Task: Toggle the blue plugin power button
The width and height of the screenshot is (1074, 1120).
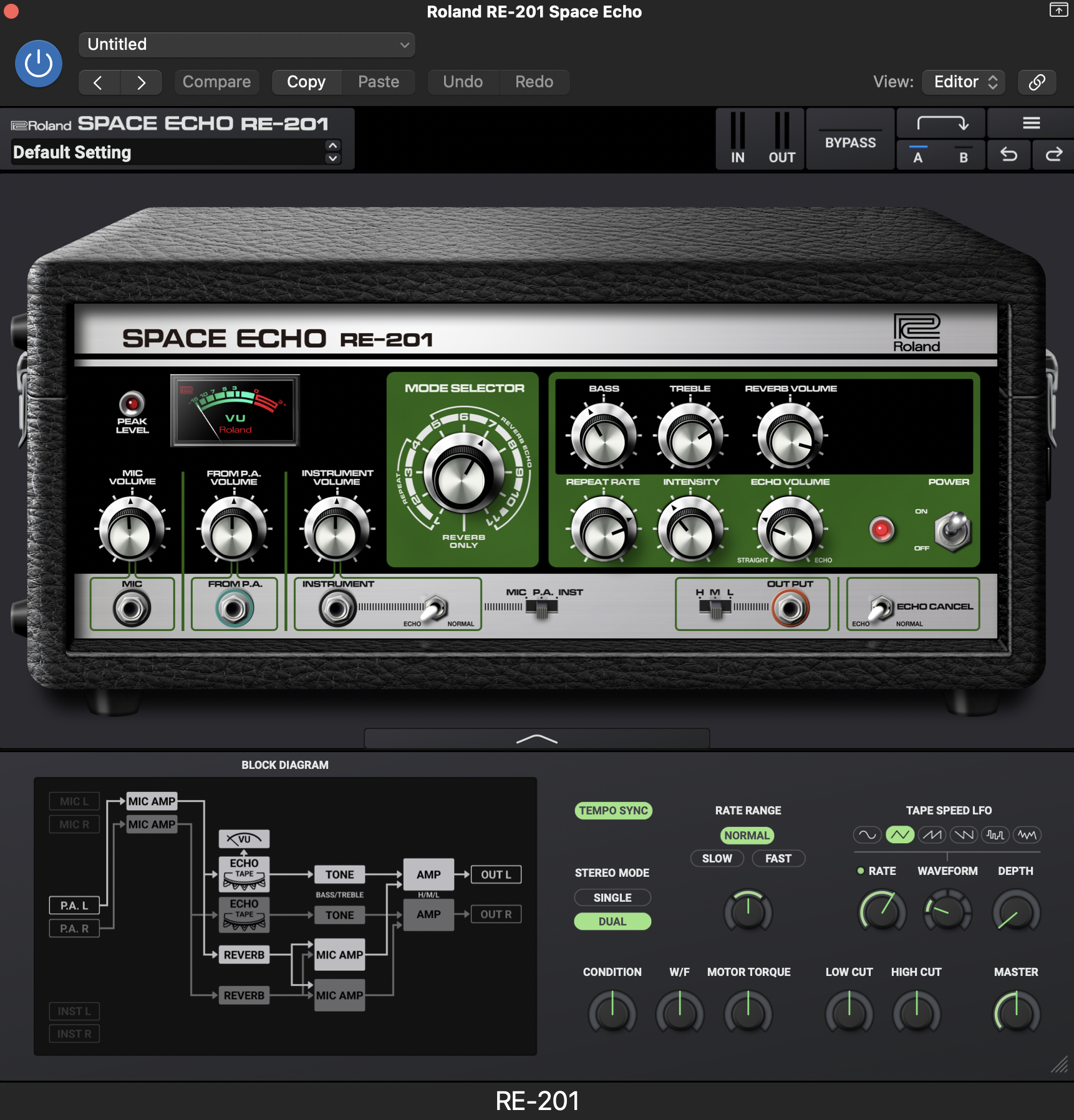Action: (39, 64)
